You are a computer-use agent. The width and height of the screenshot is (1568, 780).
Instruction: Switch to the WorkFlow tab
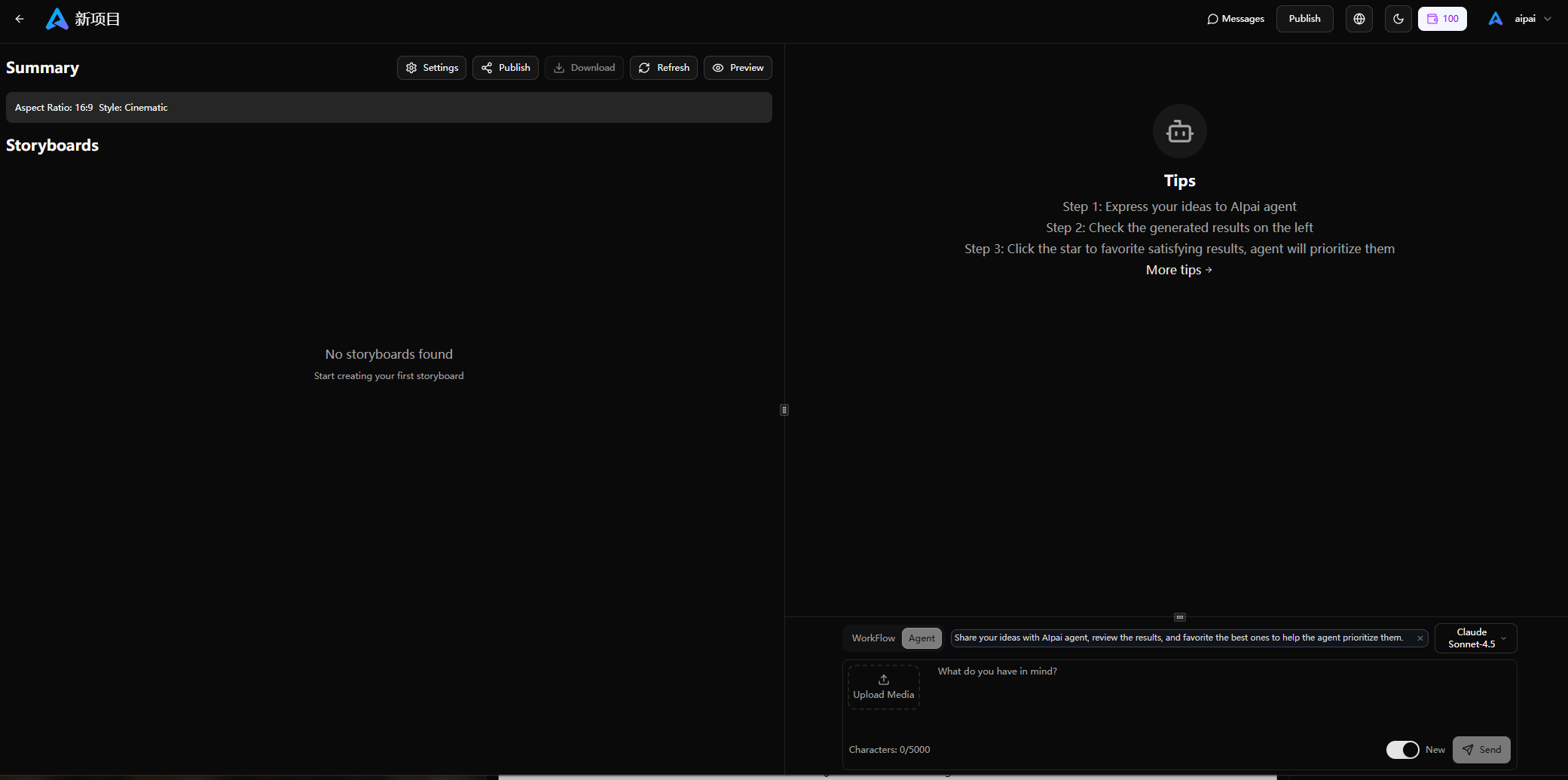(x=873, y=638)
